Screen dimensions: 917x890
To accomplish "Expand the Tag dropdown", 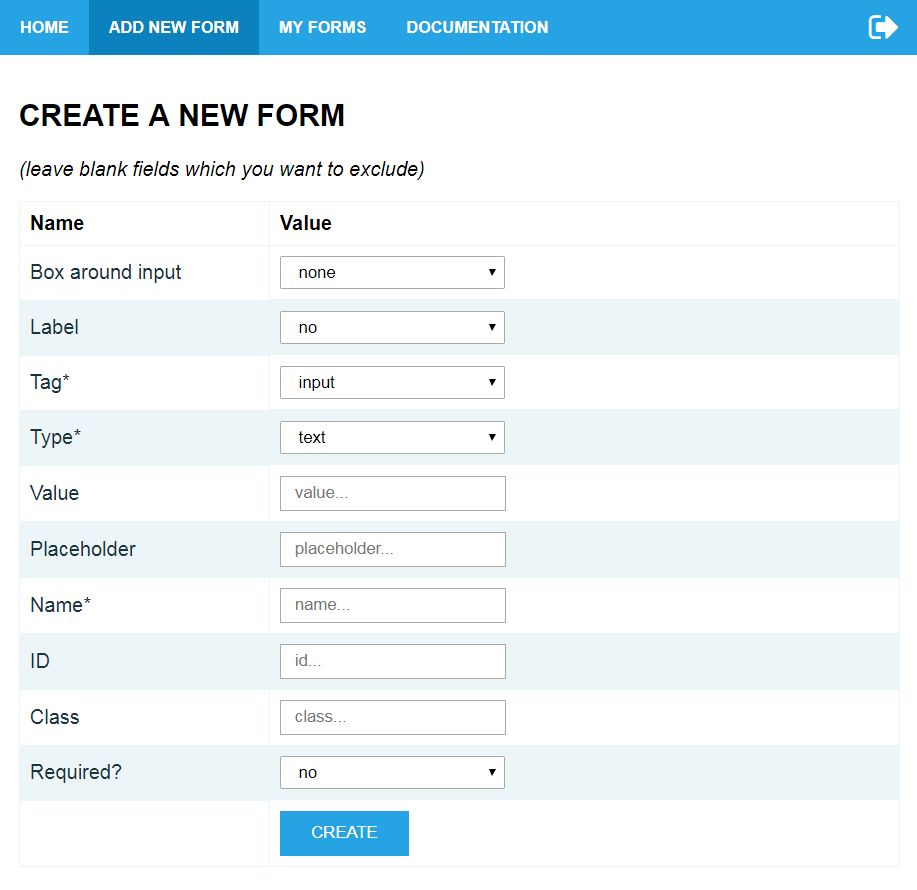I will pyautogui.click(x=392, y=382).
